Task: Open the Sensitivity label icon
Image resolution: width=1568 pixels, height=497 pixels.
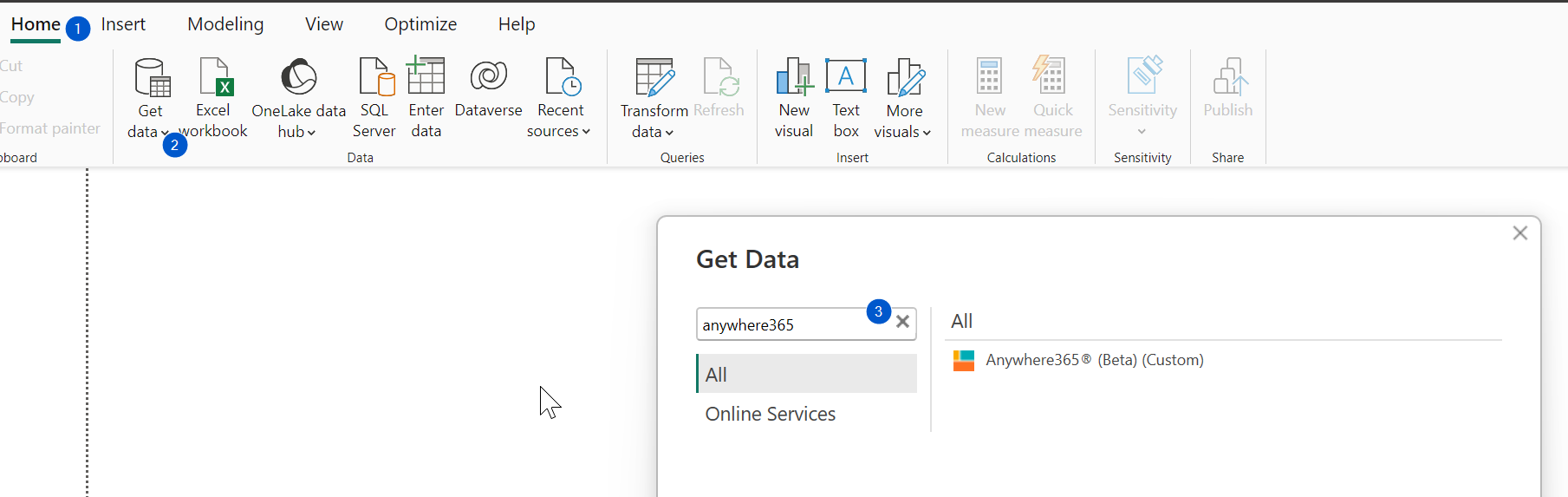Action: [x=1143, y=75]
